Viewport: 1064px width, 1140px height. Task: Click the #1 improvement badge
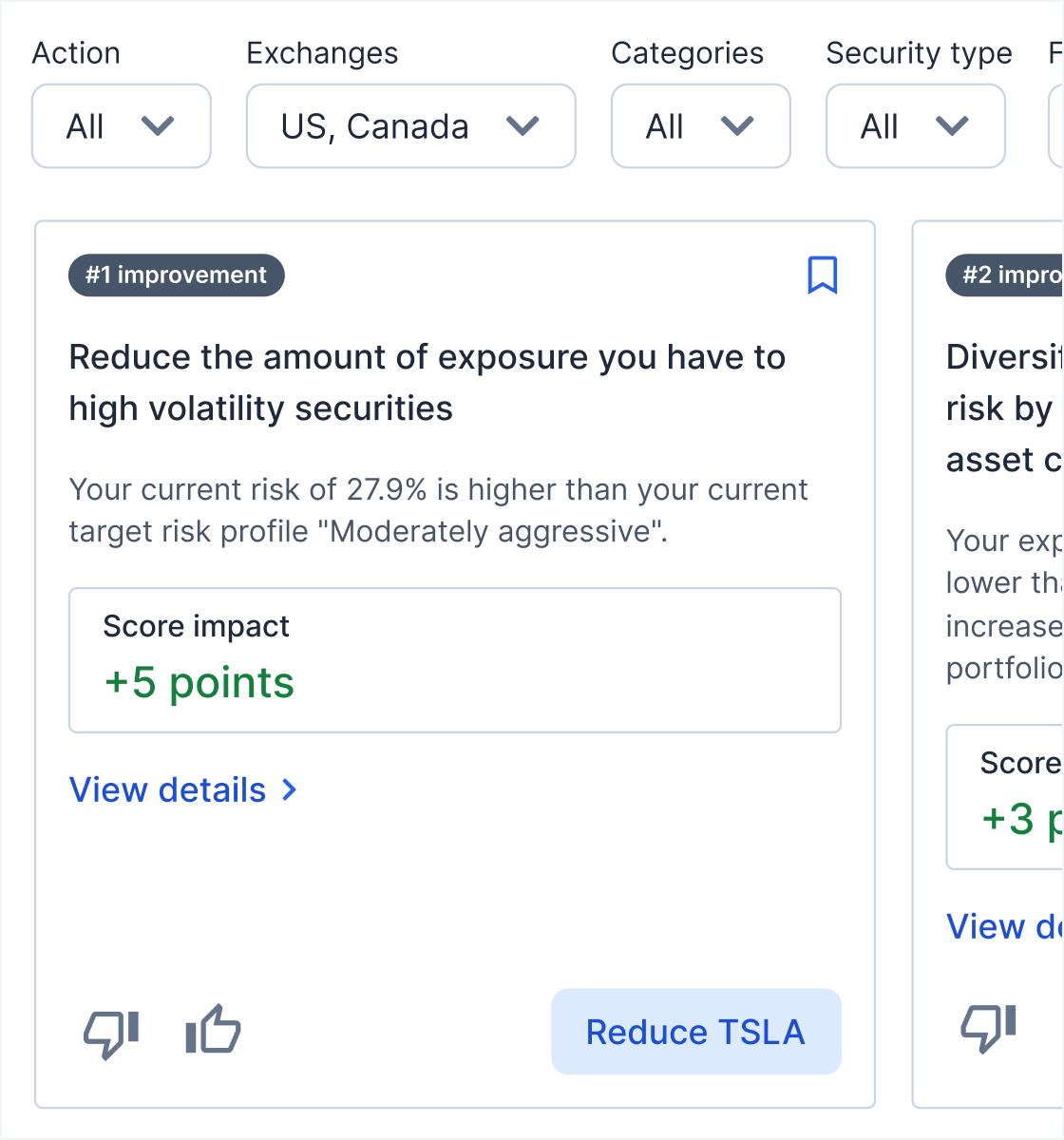177,275
